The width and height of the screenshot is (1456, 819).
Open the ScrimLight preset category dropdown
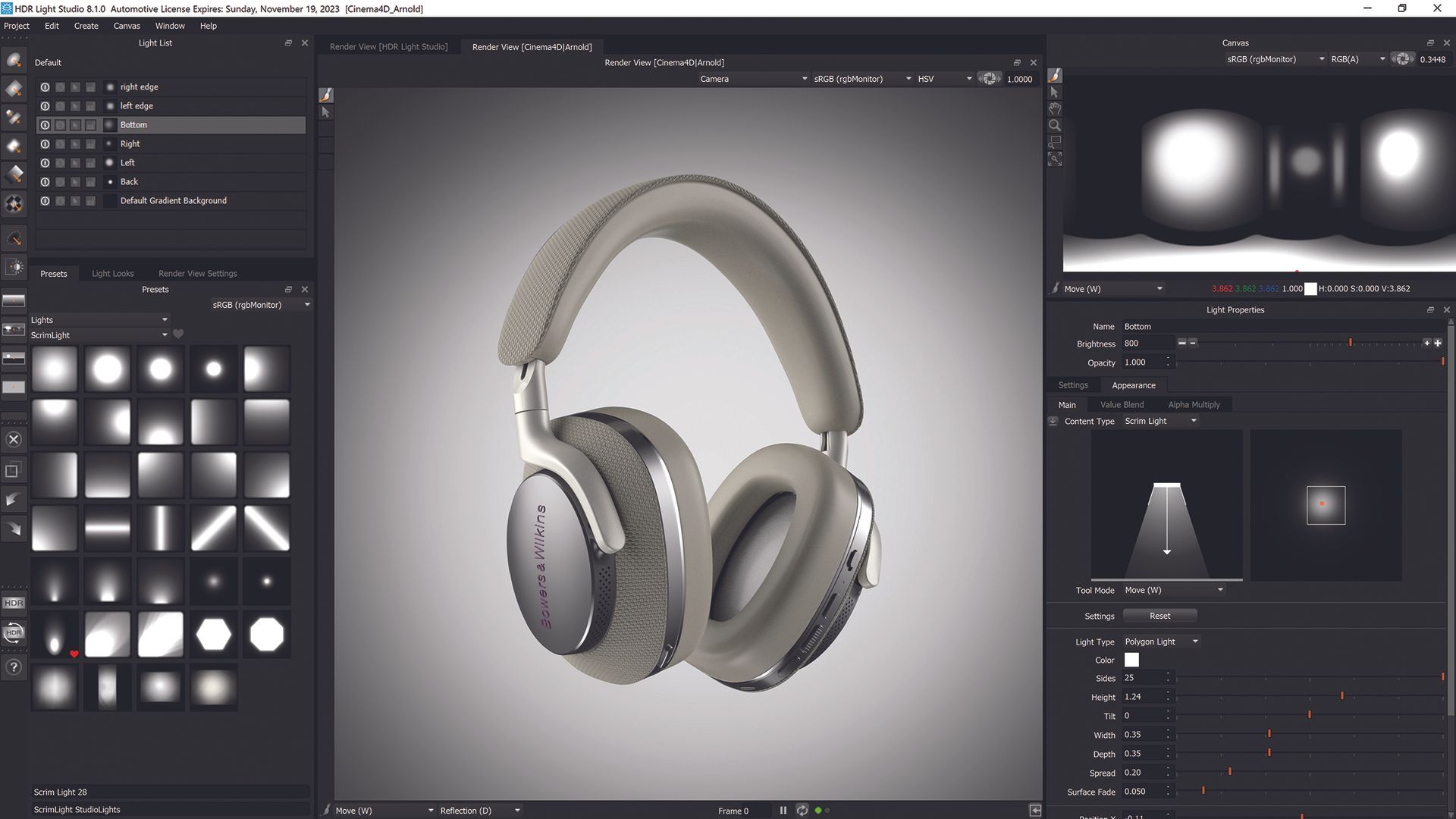pos(165,334)
